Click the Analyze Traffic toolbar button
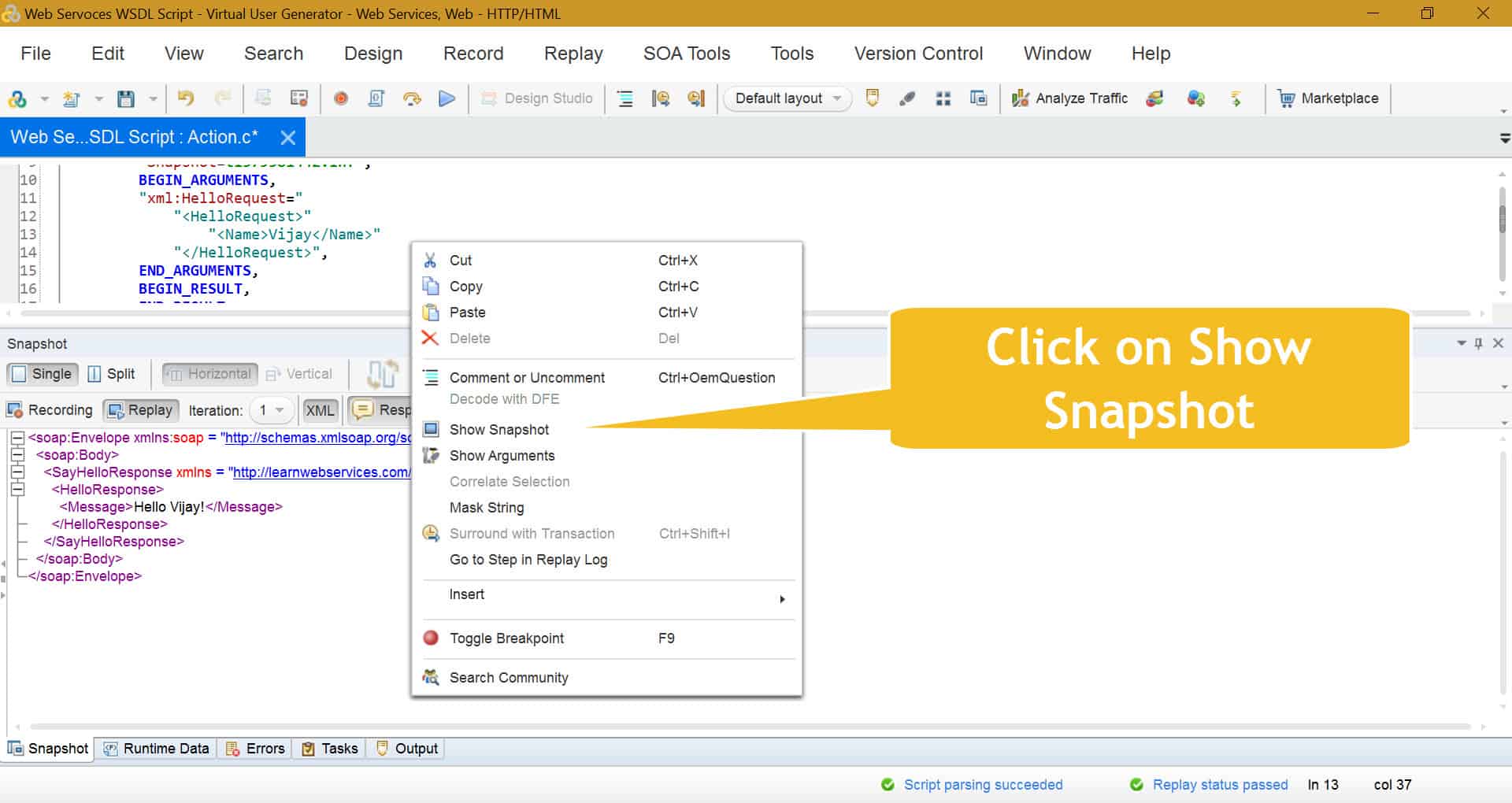 [x=1069, y=98]
